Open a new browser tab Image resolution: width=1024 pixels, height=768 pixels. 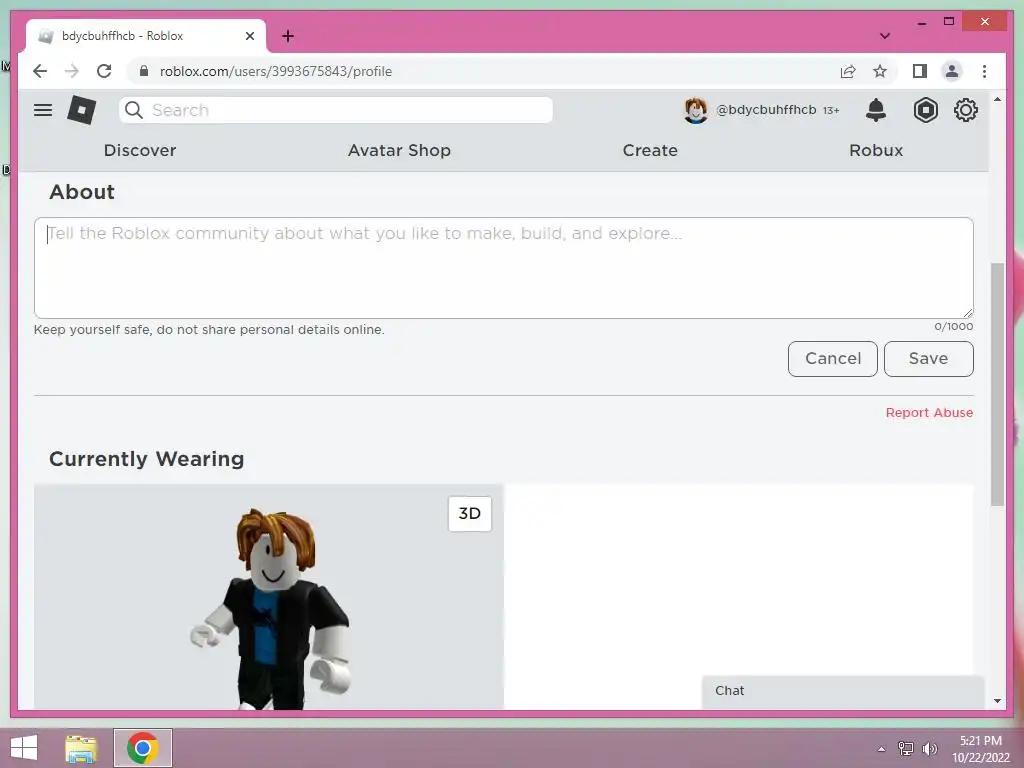click(x=287, y=36)
